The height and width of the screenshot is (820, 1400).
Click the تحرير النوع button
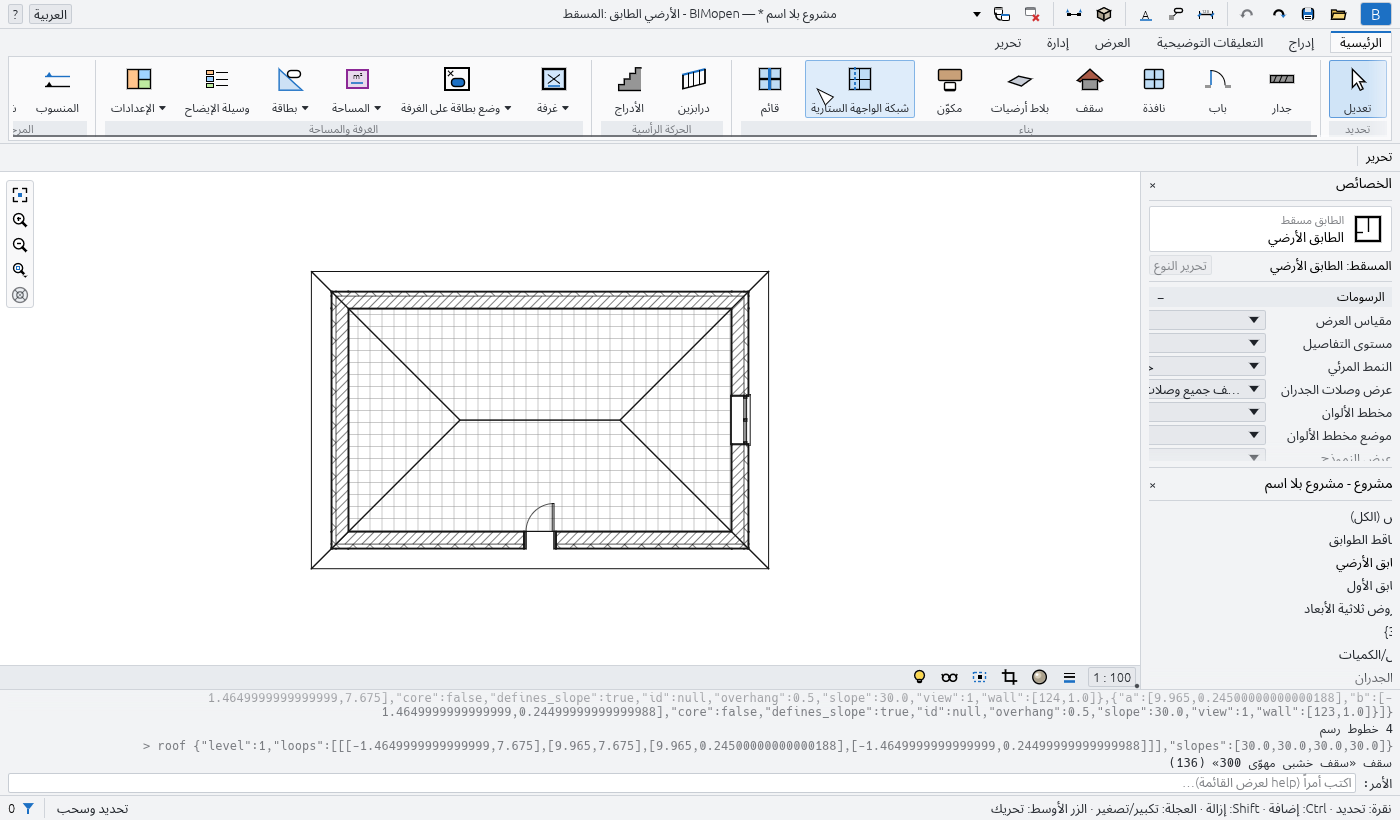click(x=1180, y=266)
